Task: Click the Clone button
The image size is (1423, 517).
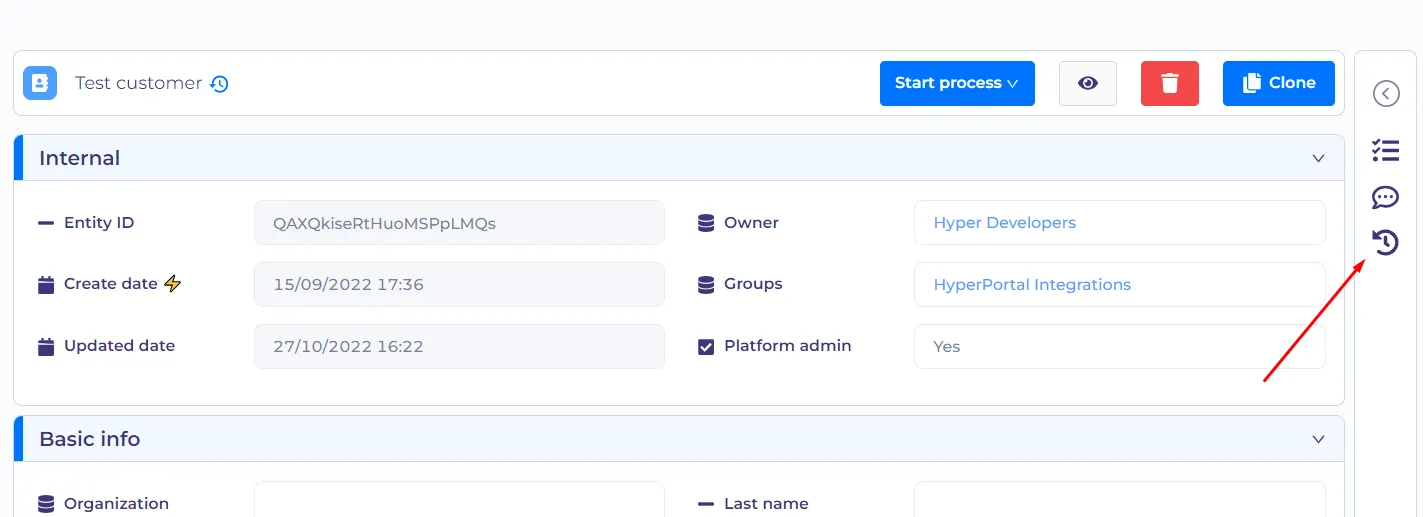Action: click(1279, 83)
